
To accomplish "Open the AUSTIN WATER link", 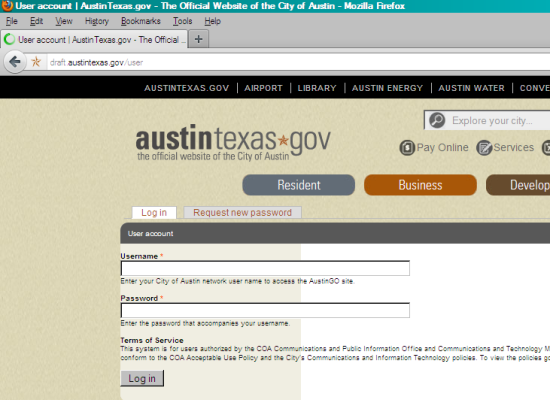I will click(471, 88).
